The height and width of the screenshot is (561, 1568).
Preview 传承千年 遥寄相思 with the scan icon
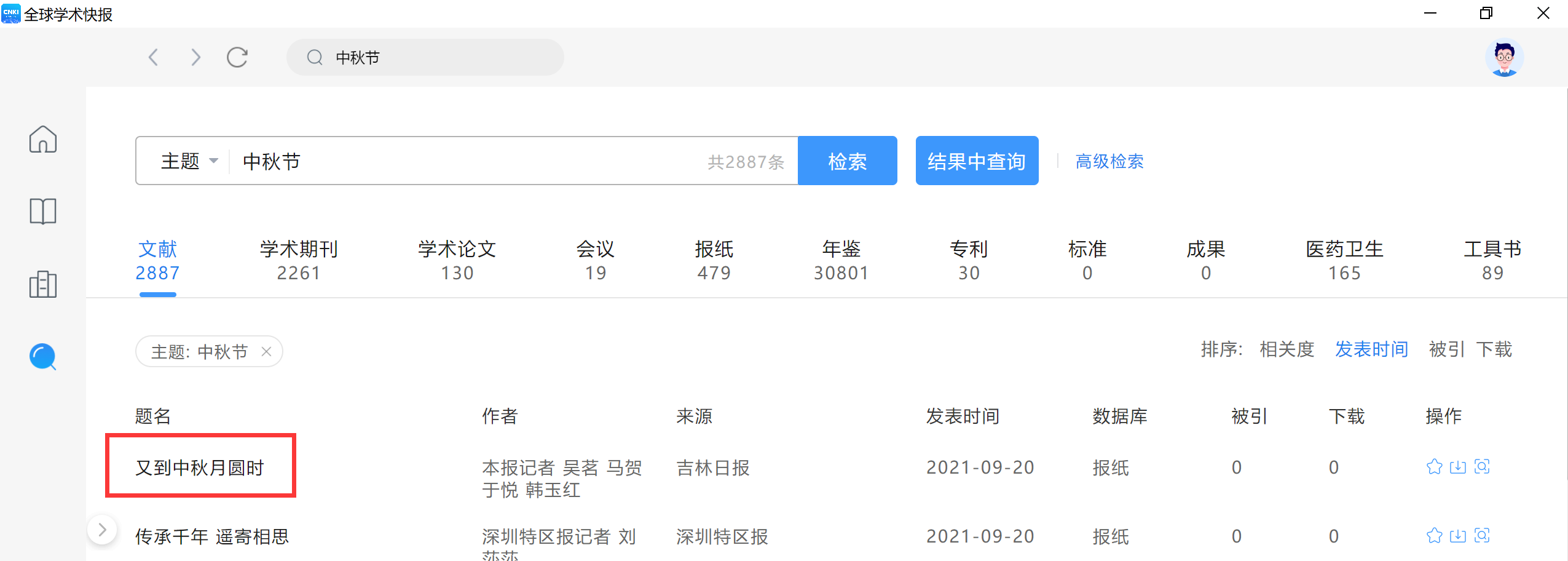(1482, 536)
